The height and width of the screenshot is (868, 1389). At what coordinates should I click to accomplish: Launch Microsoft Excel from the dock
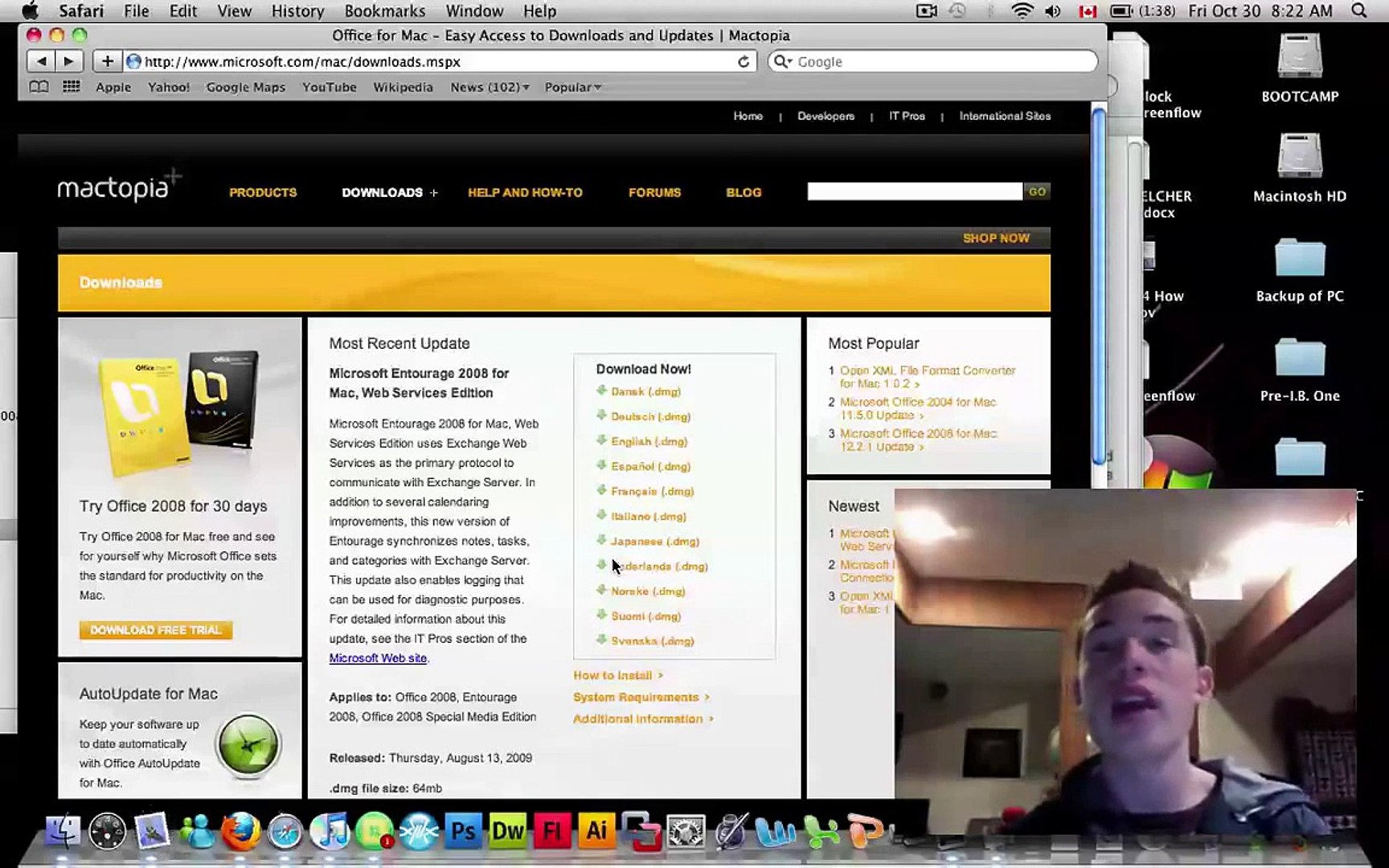click(x=821, y=832)
